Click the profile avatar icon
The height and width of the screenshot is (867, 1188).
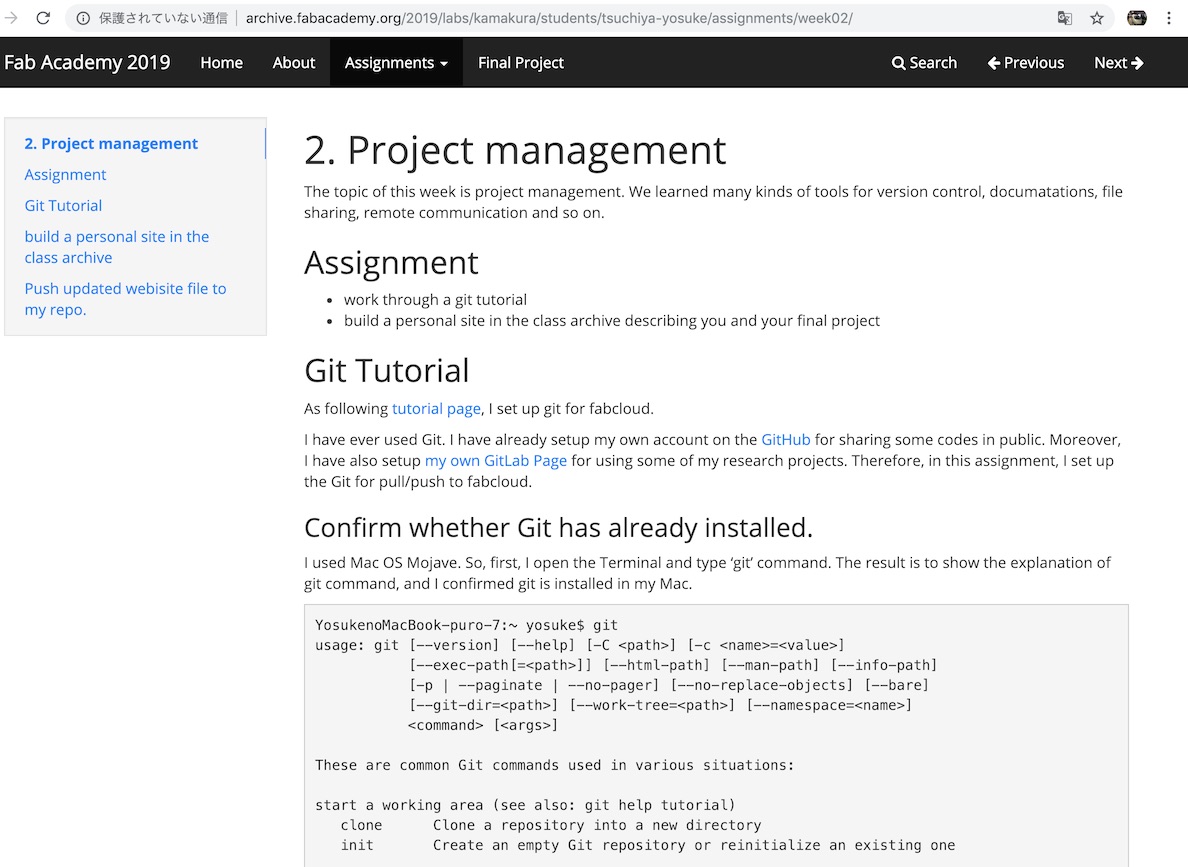tap(1137, 18)
